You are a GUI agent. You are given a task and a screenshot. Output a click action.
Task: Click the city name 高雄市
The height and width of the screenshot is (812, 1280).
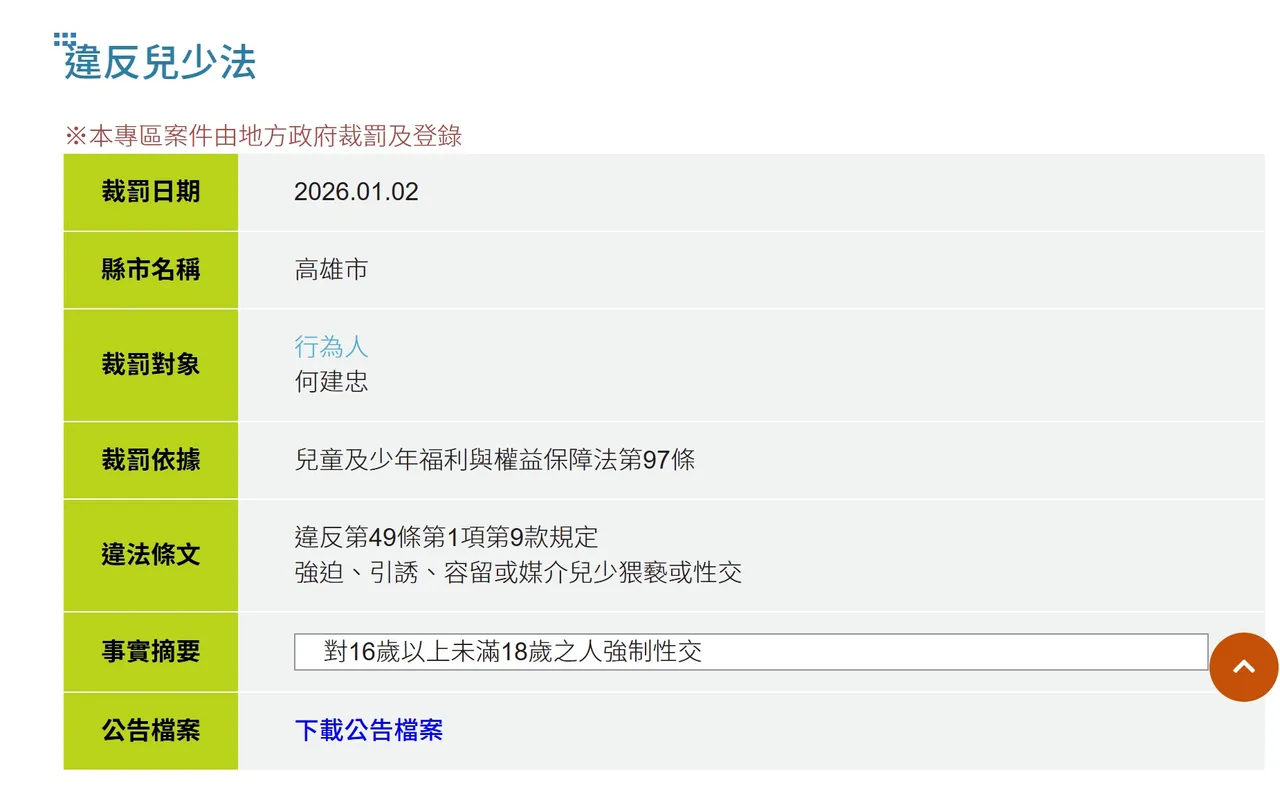tap(331, 269)
